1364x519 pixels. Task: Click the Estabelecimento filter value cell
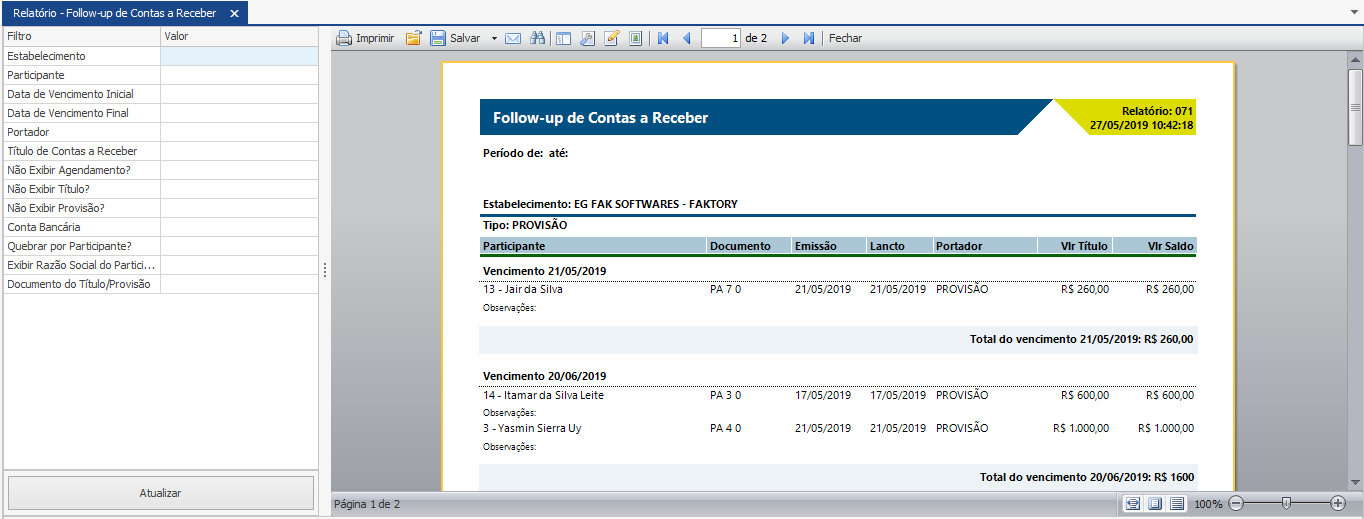(239, 56)
